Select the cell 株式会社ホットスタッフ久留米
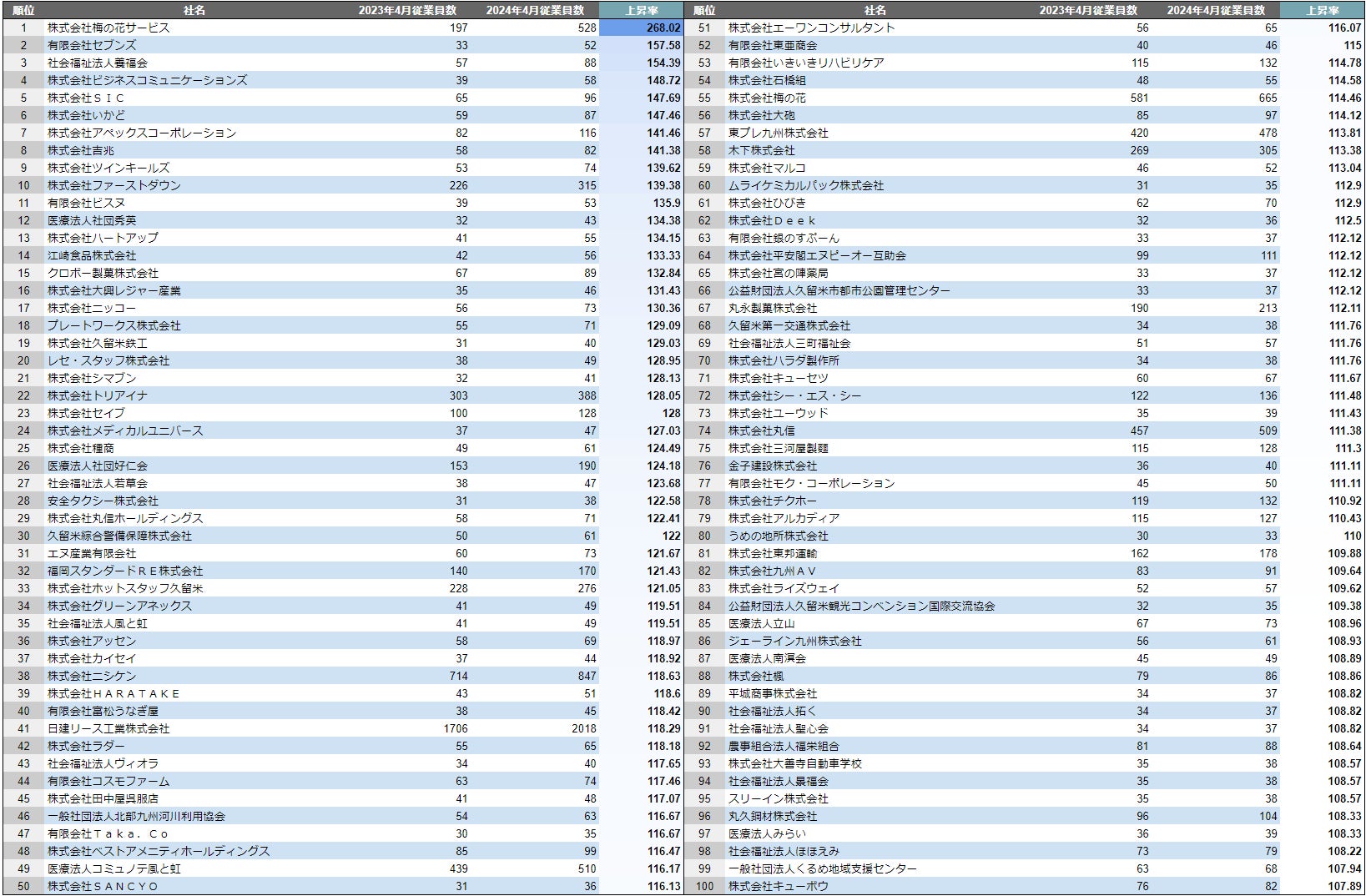Screen dimensions: 1366x896 pyautogui.click(x=125, y=588)
